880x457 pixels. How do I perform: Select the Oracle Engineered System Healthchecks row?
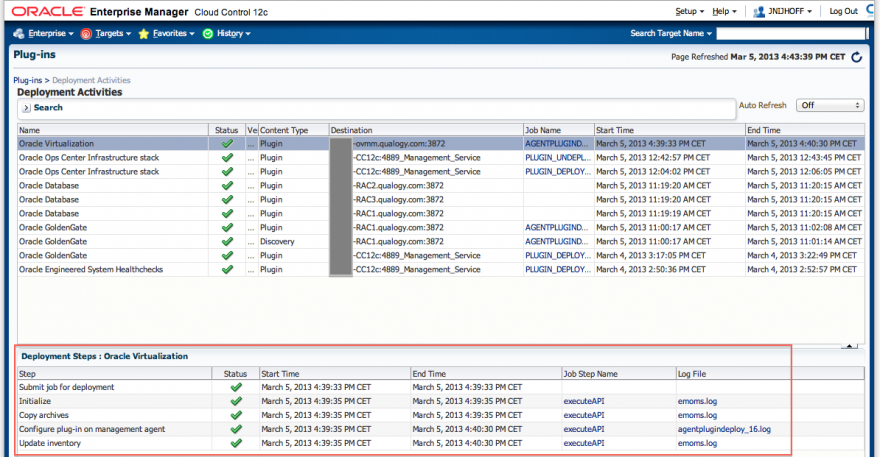(441, 269)
